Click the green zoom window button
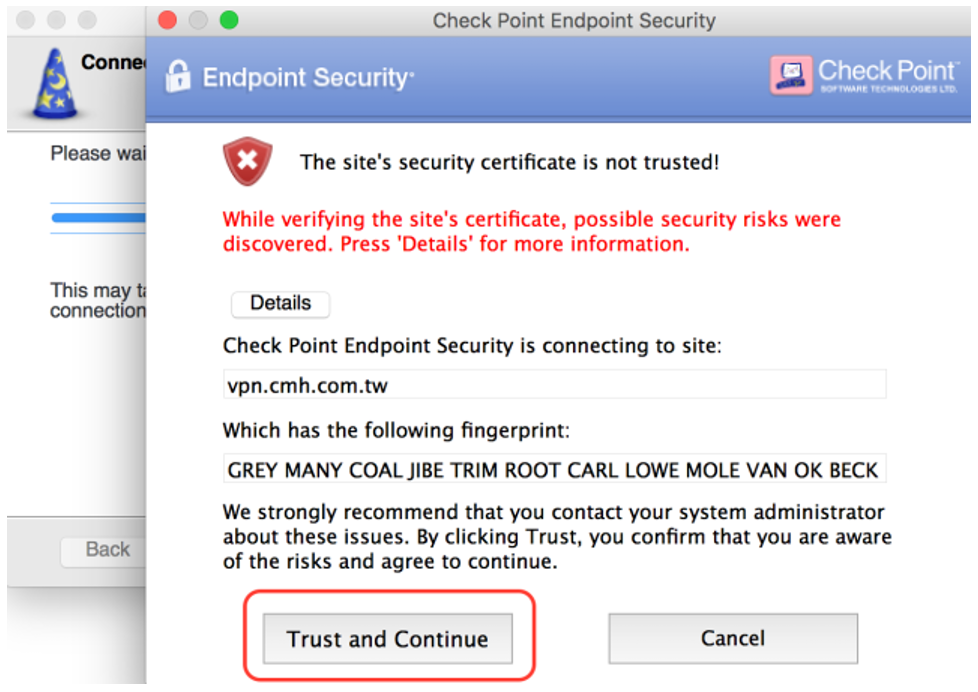This screenshot has width=978, height=692. pyautogui.click(x=228, y=20)
